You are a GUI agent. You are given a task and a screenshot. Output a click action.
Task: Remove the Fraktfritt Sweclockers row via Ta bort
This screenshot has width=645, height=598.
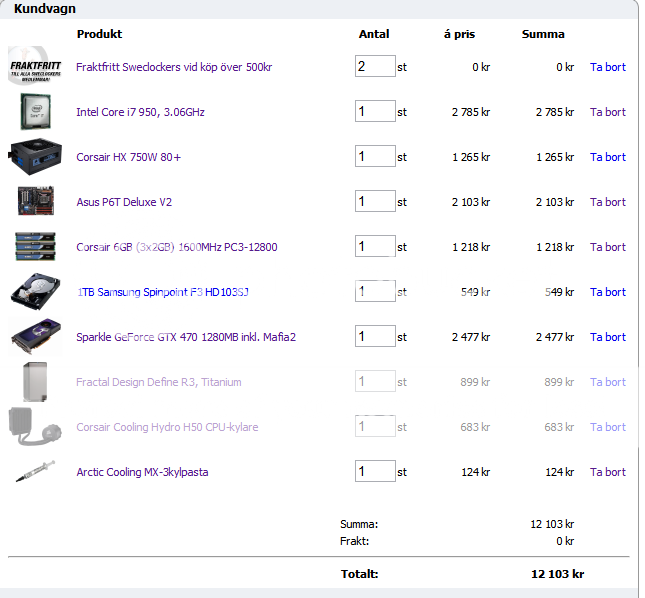tap(607, 67)
